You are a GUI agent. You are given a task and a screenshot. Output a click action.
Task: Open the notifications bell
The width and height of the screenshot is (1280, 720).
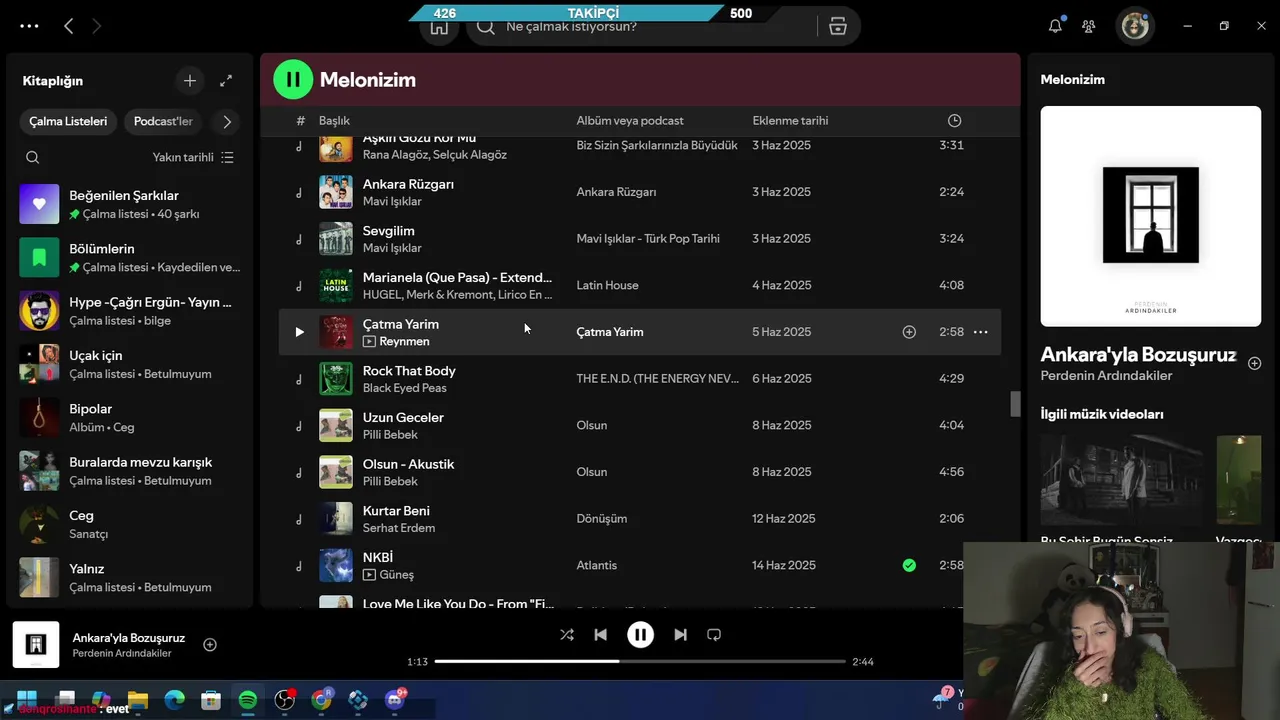(1055, 26)
